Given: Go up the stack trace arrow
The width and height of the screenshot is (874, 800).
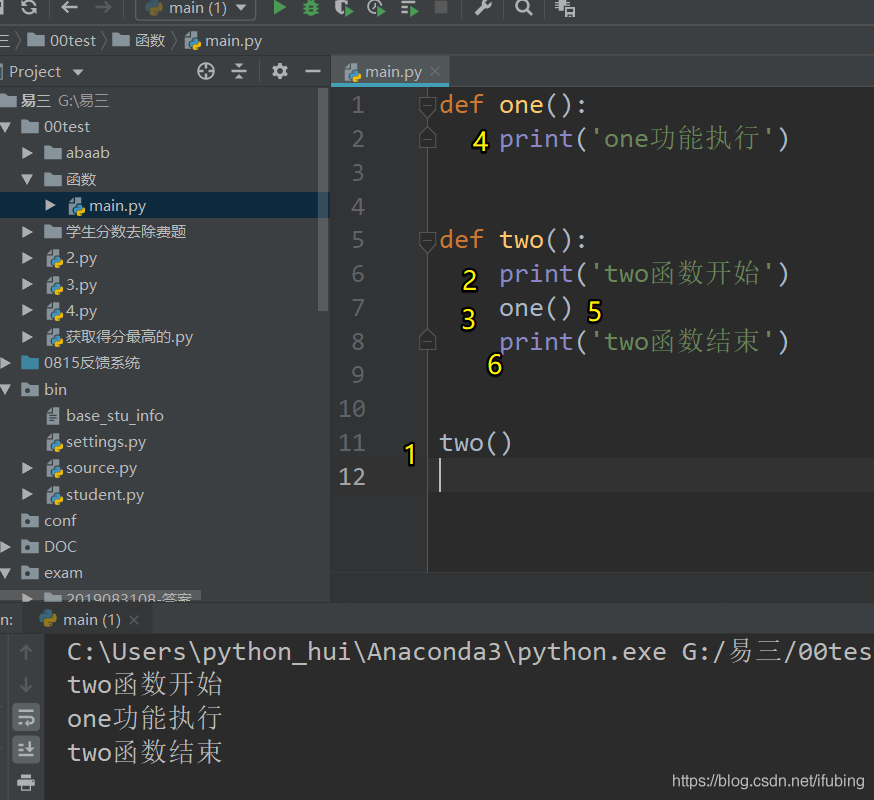Looking at the screenshot, I should pos(26,652).
